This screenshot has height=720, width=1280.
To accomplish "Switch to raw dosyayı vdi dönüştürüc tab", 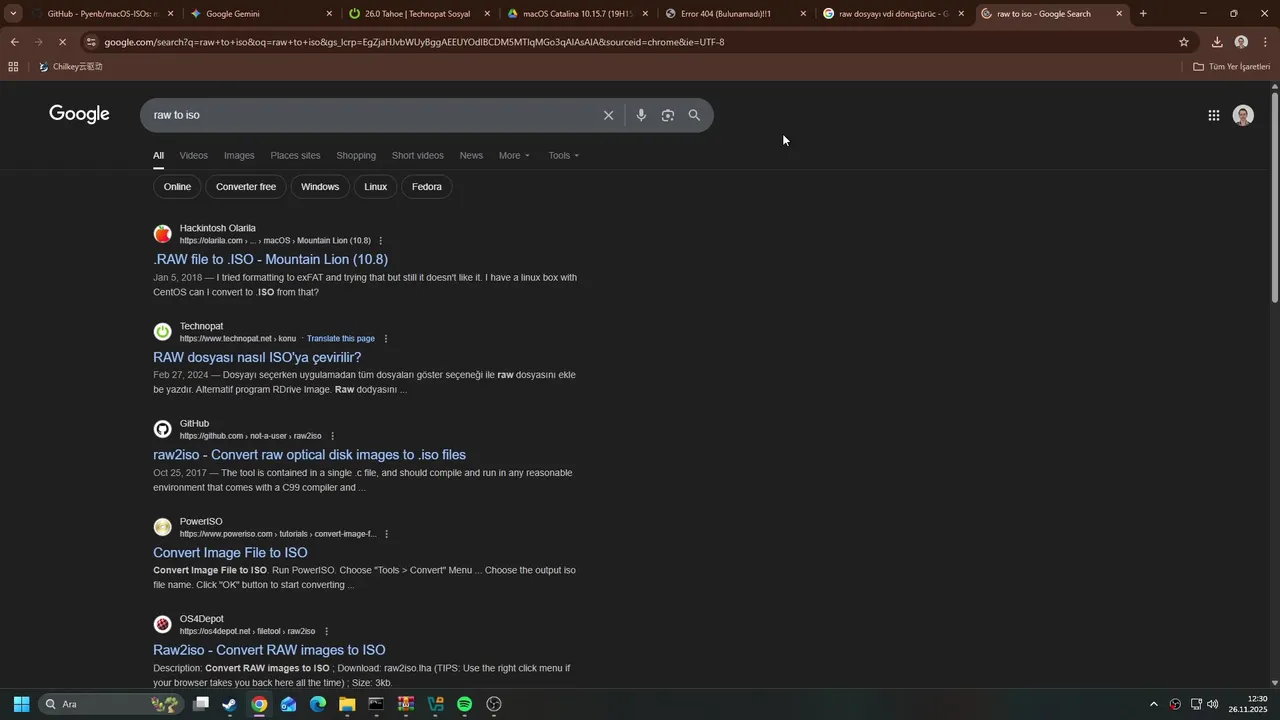I will coord(893,14).
